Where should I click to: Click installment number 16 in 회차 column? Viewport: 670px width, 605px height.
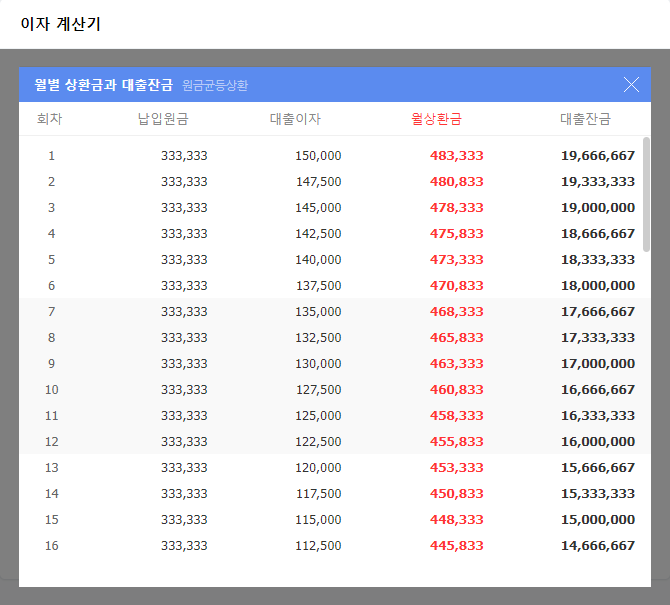click(x=52, y=546)
